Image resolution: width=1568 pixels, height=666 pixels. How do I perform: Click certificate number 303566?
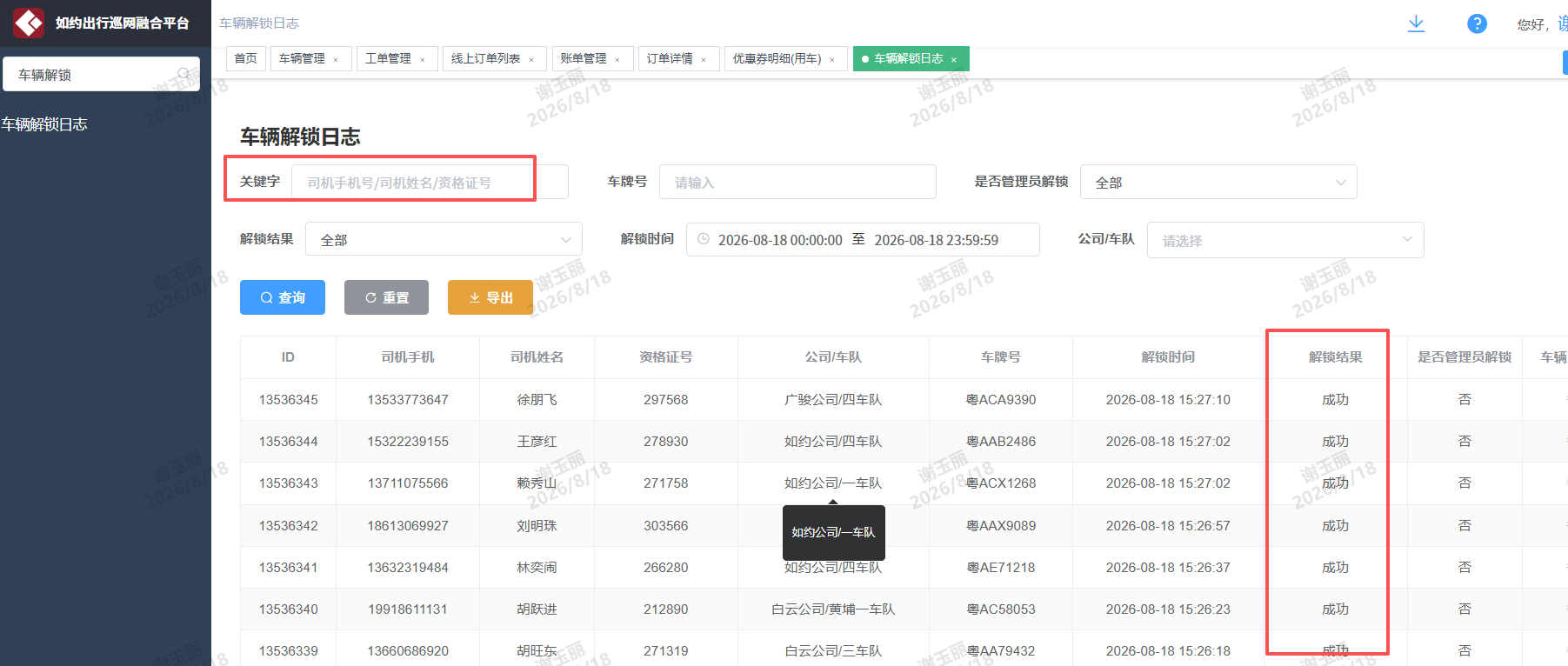tap(666, 526)
